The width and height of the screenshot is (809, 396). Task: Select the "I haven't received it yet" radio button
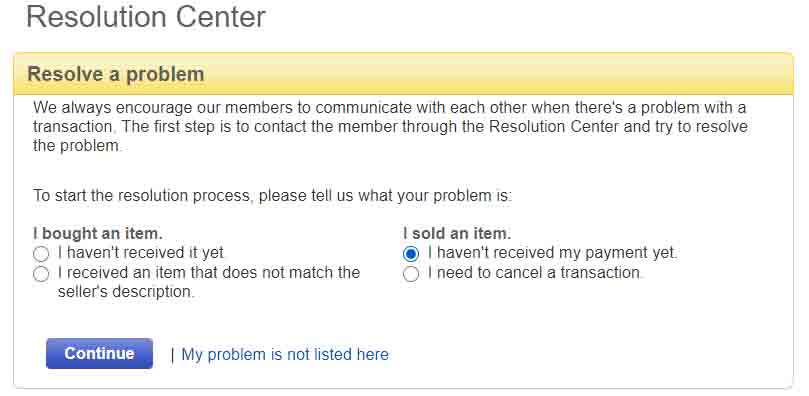[x=41, y=254]
